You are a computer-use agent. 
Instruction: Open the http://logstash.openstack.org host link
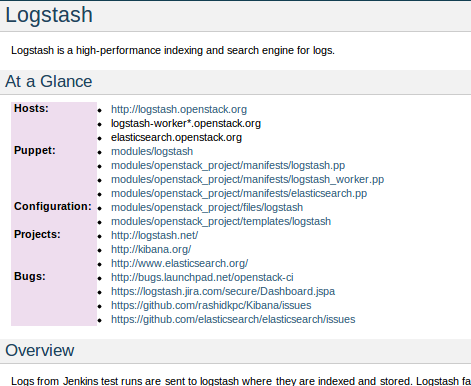[179, 109]
